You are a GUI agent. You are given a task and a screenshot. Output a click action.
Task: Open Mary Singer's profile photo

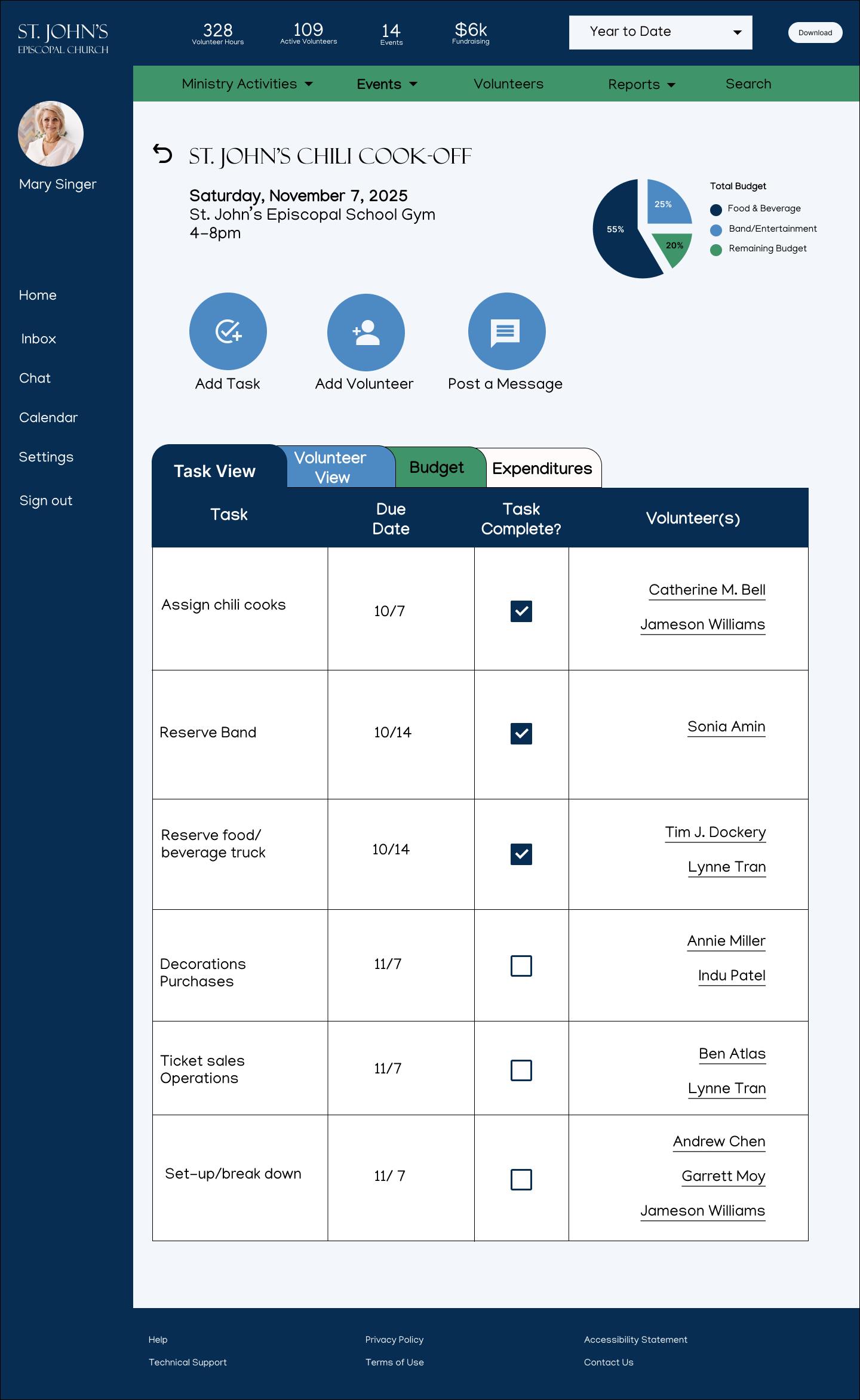coord(51,134)
